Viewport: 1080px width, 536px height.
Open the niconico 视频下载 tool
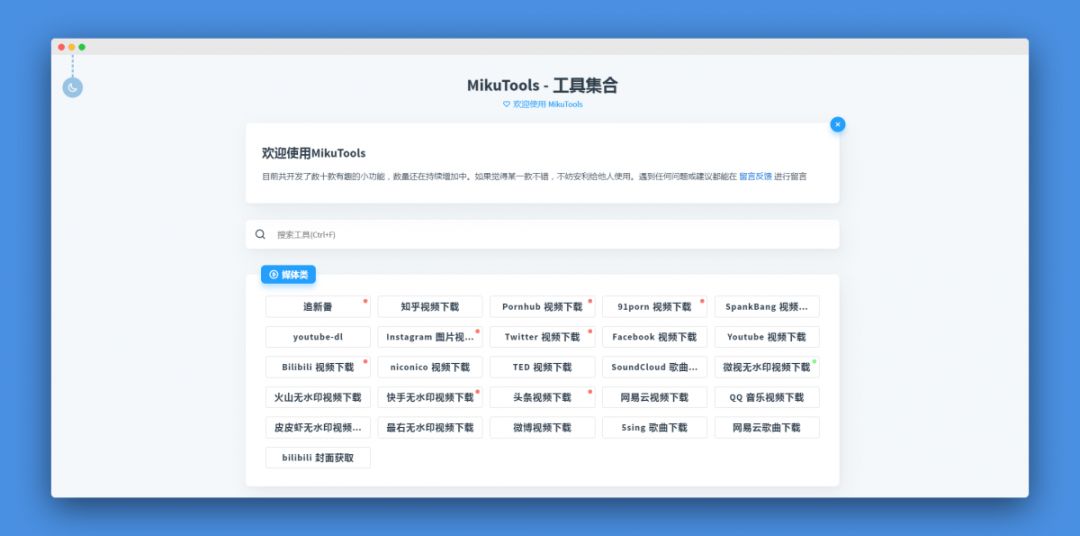pos(430,367)
